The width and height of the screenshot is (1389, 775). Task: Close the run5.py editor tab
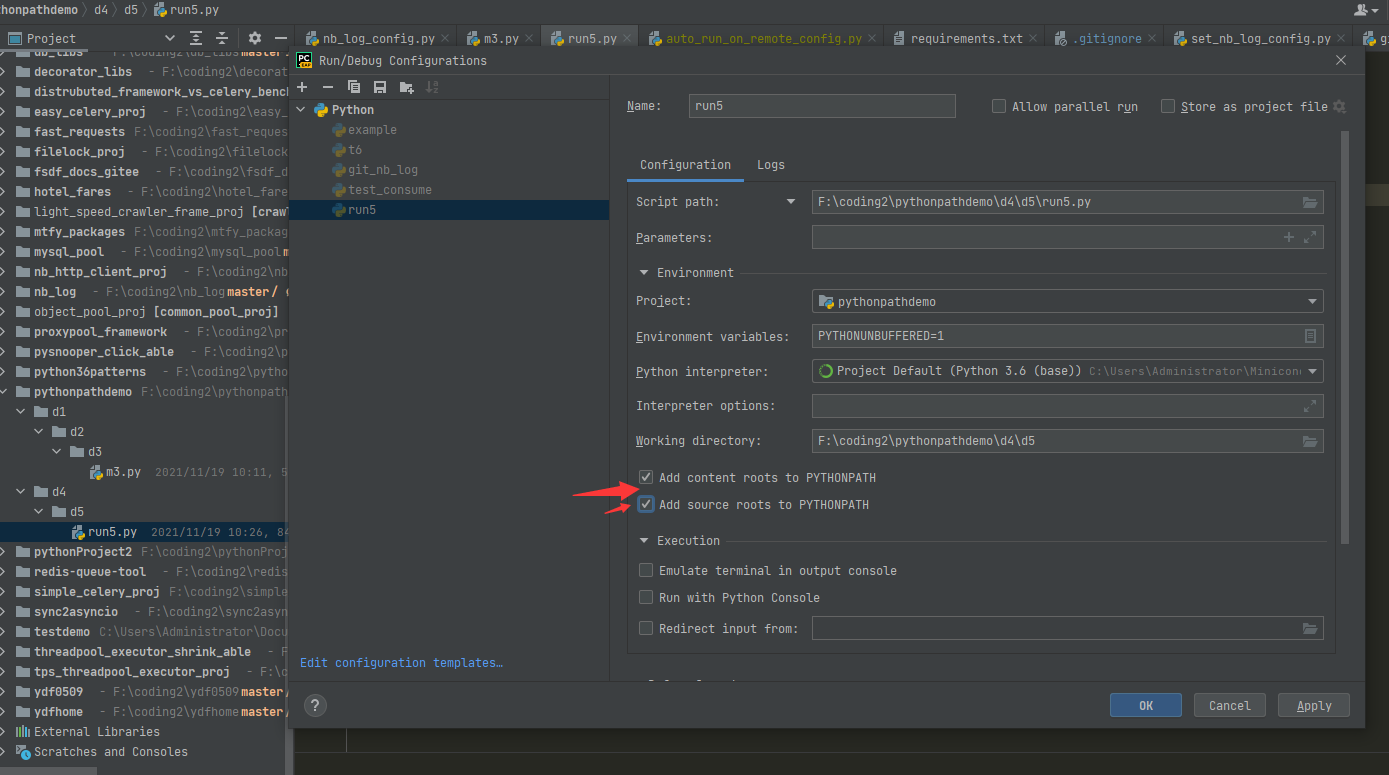click(627, 39)
